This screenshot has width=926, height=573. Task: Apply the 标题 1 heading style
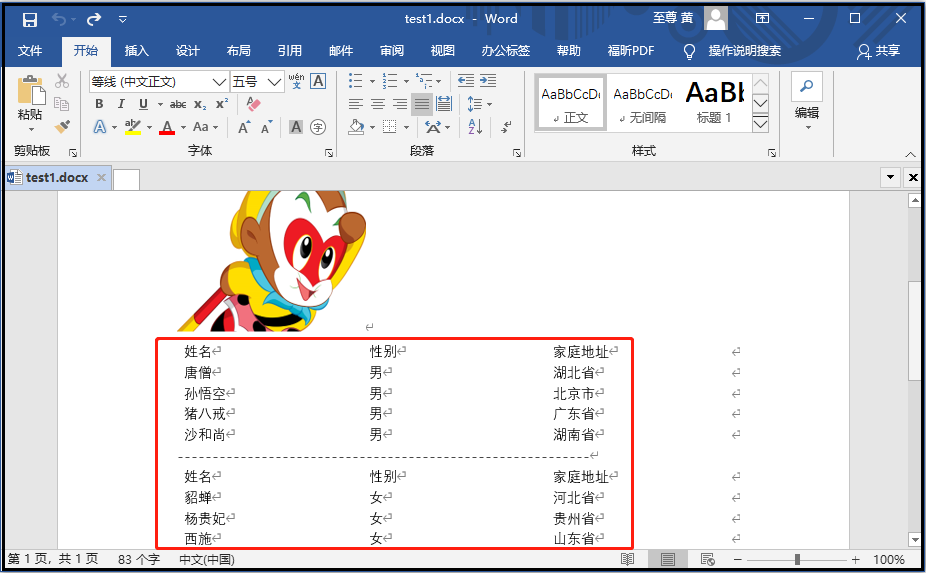click(714, 105)
